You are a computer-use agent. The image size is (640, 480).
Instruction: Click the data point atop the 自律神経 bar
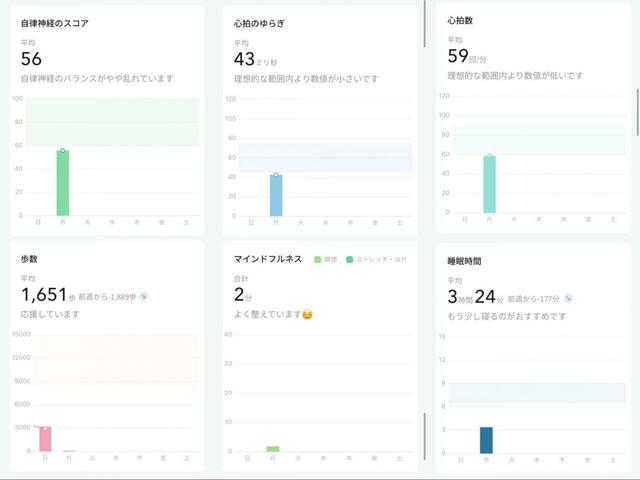(62, 151)
